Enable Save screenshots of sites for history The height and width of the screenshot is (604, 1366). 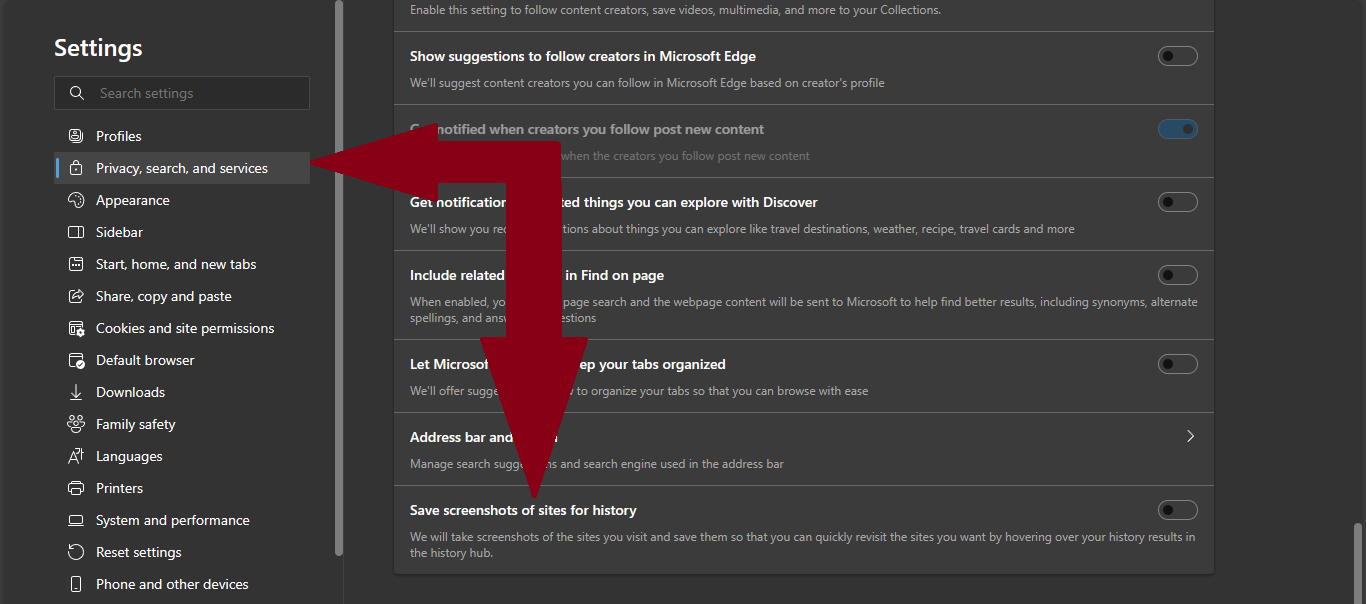1178,510
